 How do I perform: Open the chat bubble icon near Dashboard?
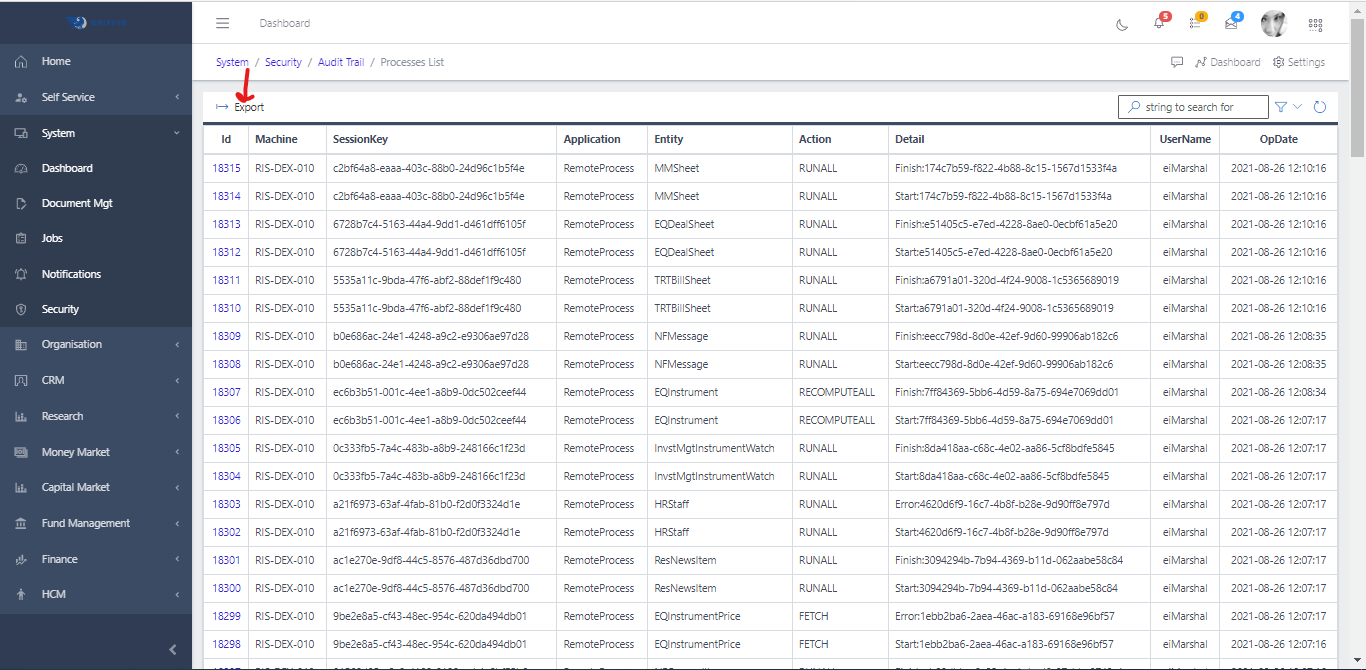tap(1176, 62)
